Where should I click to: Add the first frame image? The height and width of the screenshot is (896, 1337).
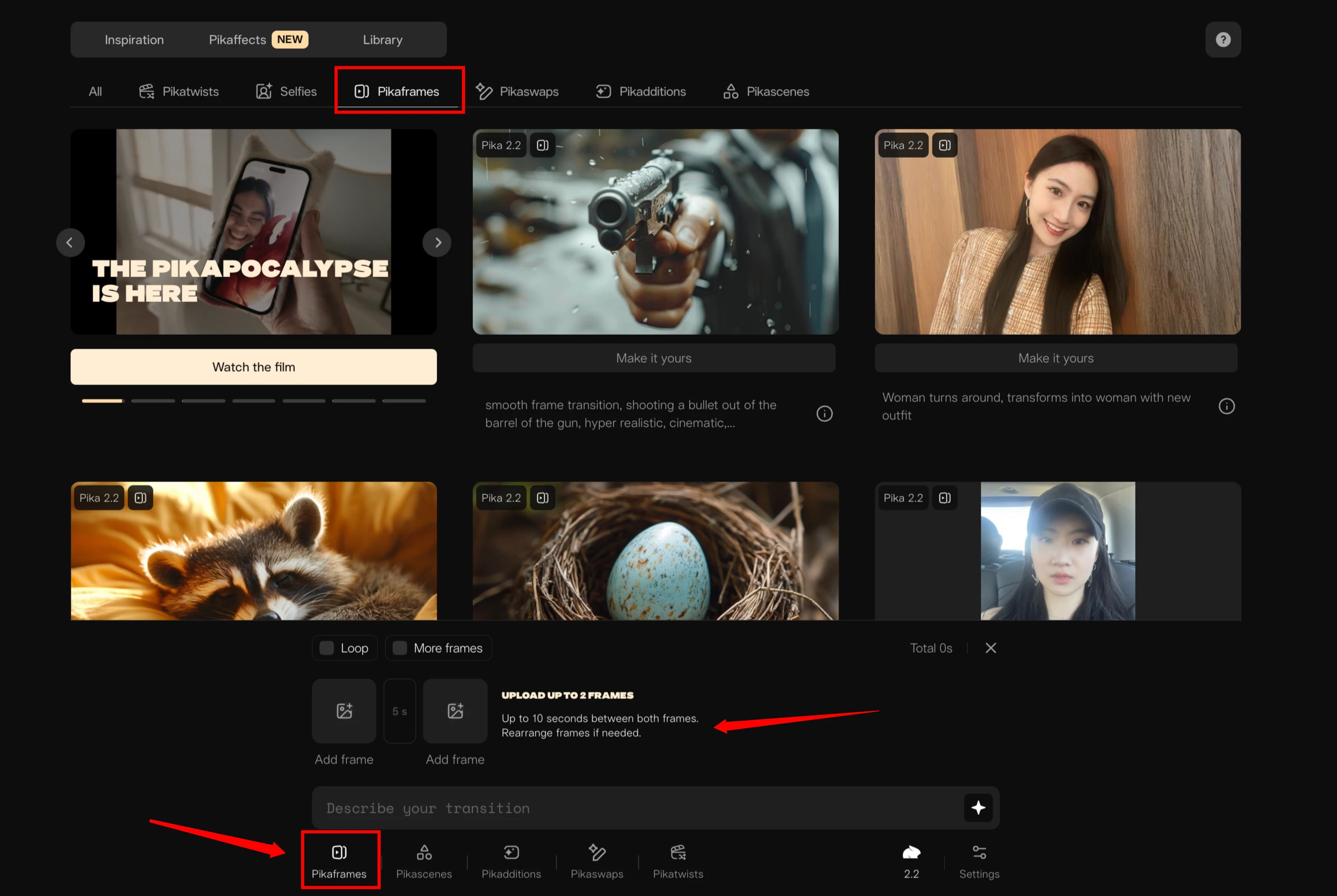click(x=344, y=711)
